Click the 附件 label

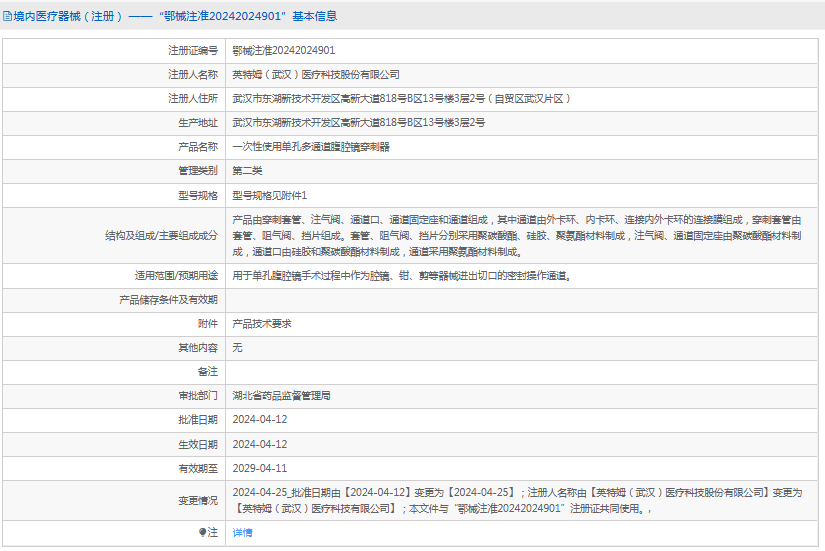click(208, 324)
